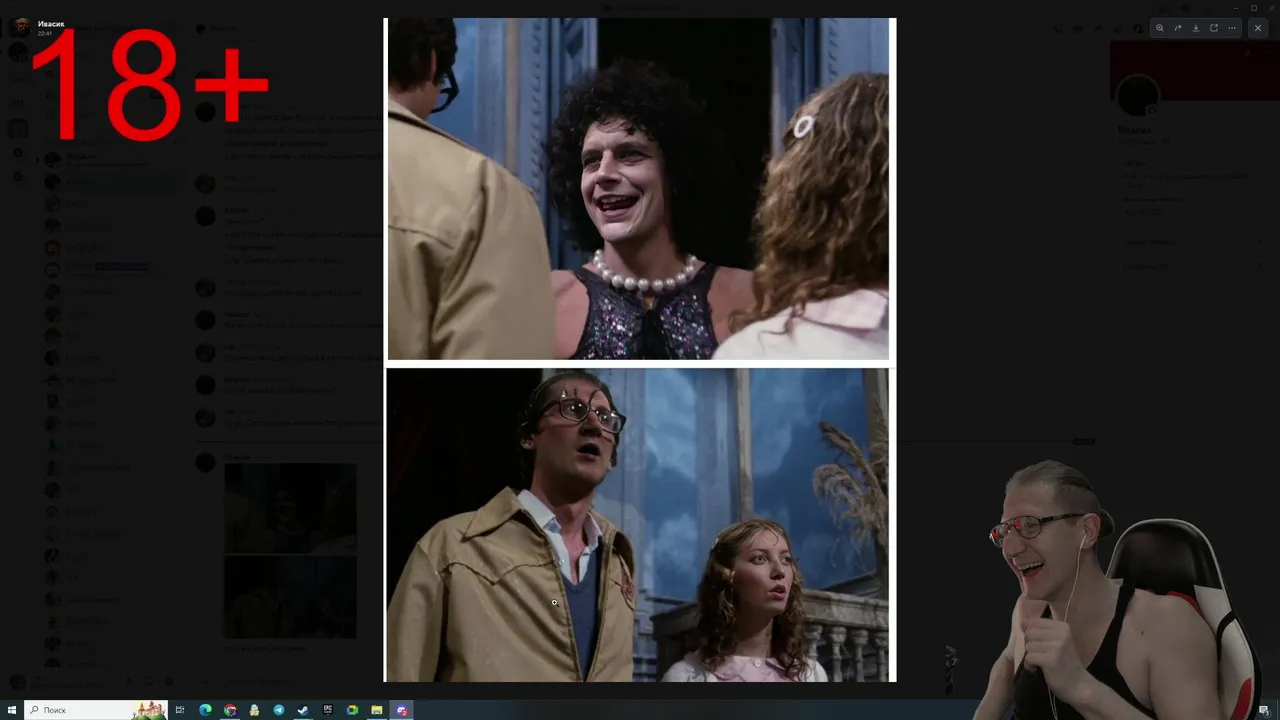Forward the photo with the arrow icon
This screenshot has width=1280, height=720.
click(1178, 28)
